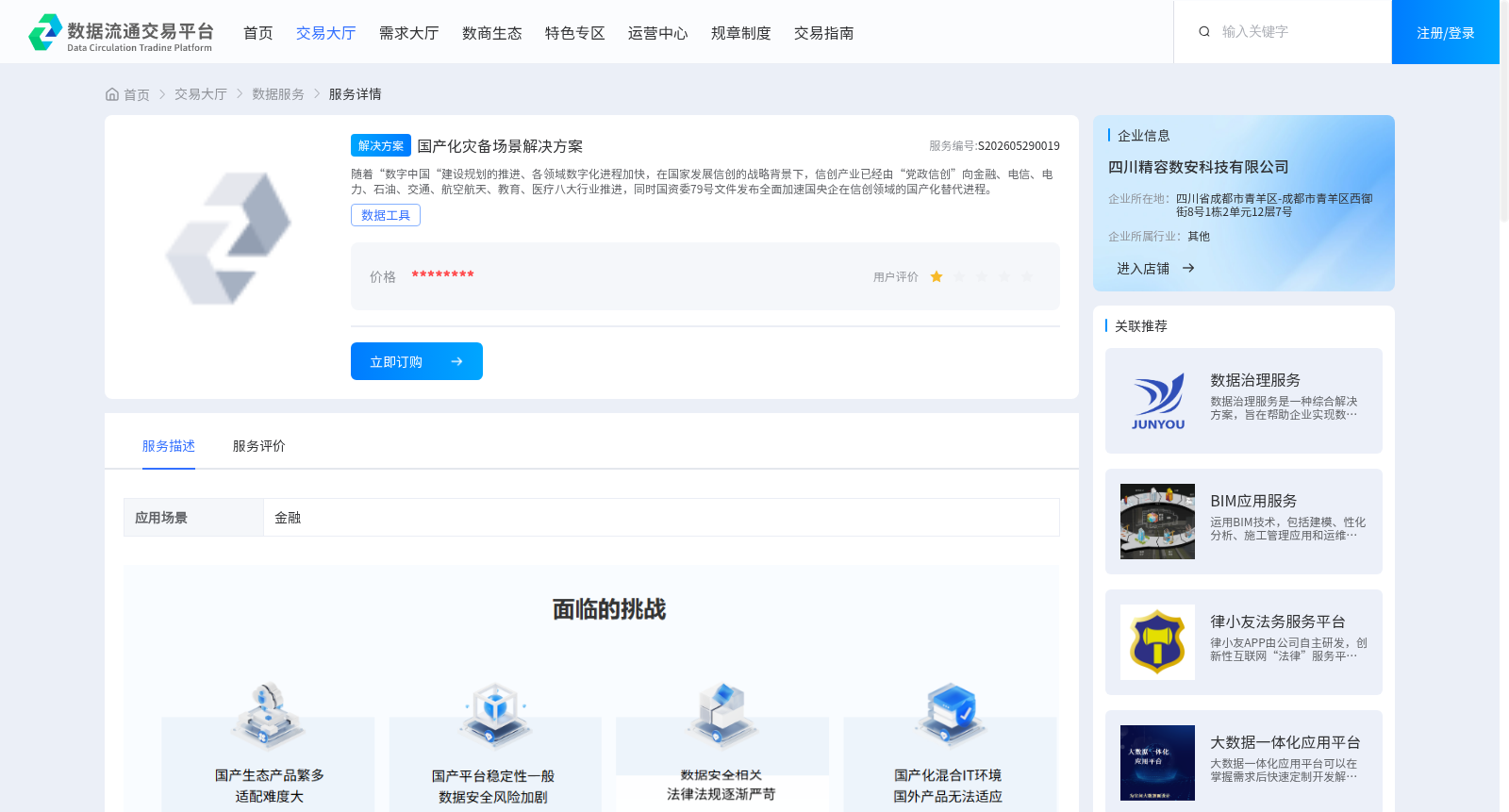Click the Data Circulation Trading Platform logo
Image resolution: width=1509 pixels, height=812 pixels.
pos(121,32)
